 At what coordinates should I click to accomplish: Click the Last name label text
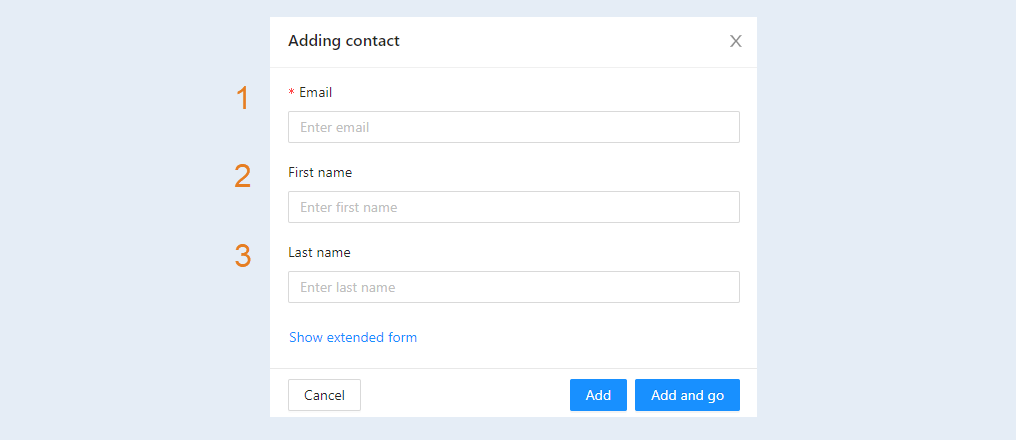[319, 253]
